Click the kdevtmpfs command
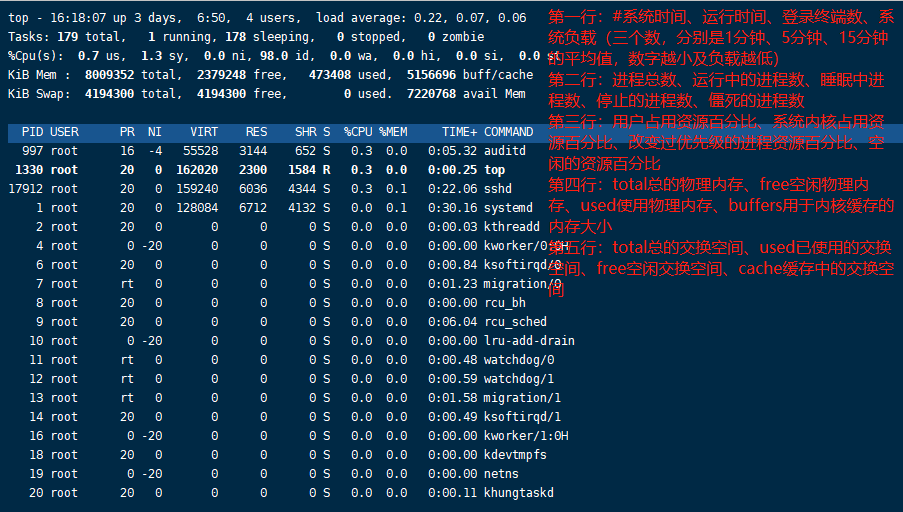The image size is (903, 512). pyautogui.click(x=515, y=455)
